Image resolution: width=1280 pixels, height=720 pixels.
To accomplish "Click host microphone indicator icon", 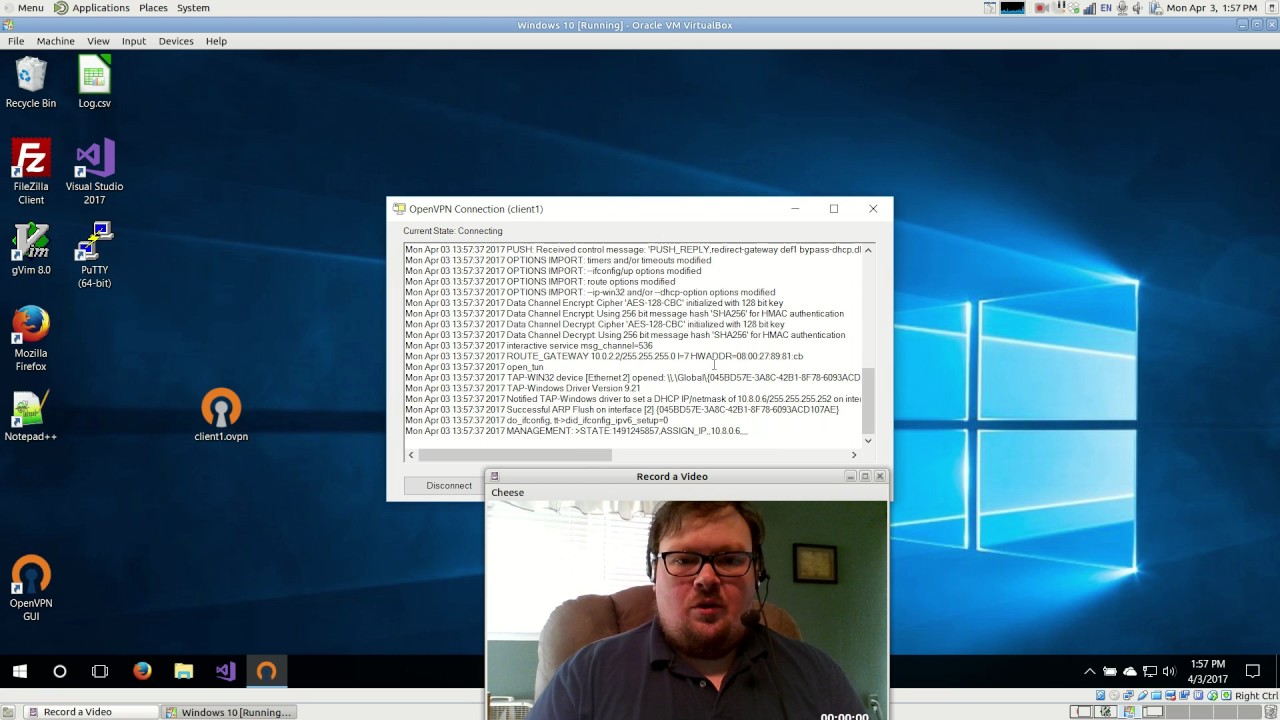I will [1122, 8].
